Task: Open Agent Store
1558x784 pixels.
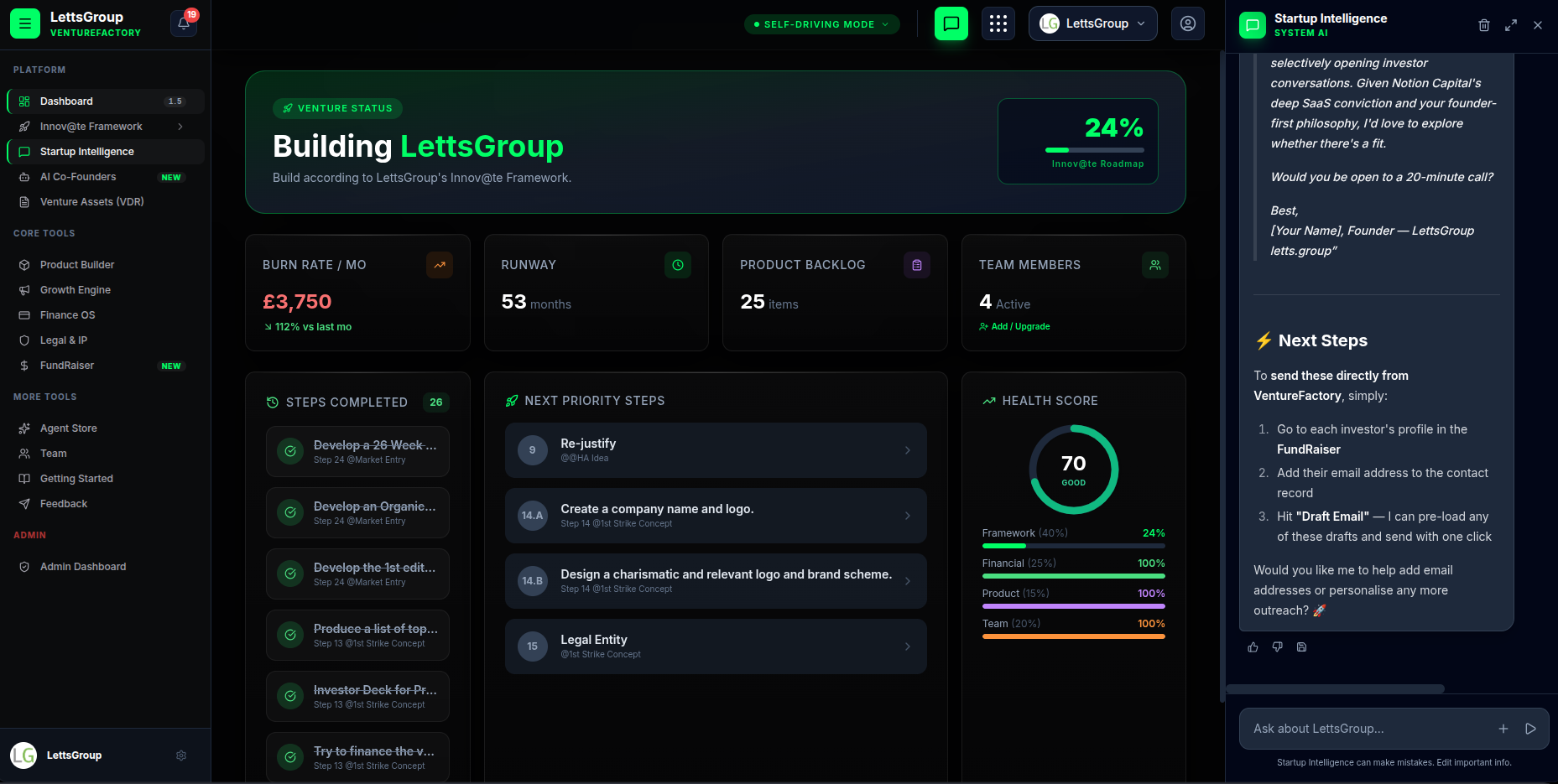Action: tap(106, 428)
